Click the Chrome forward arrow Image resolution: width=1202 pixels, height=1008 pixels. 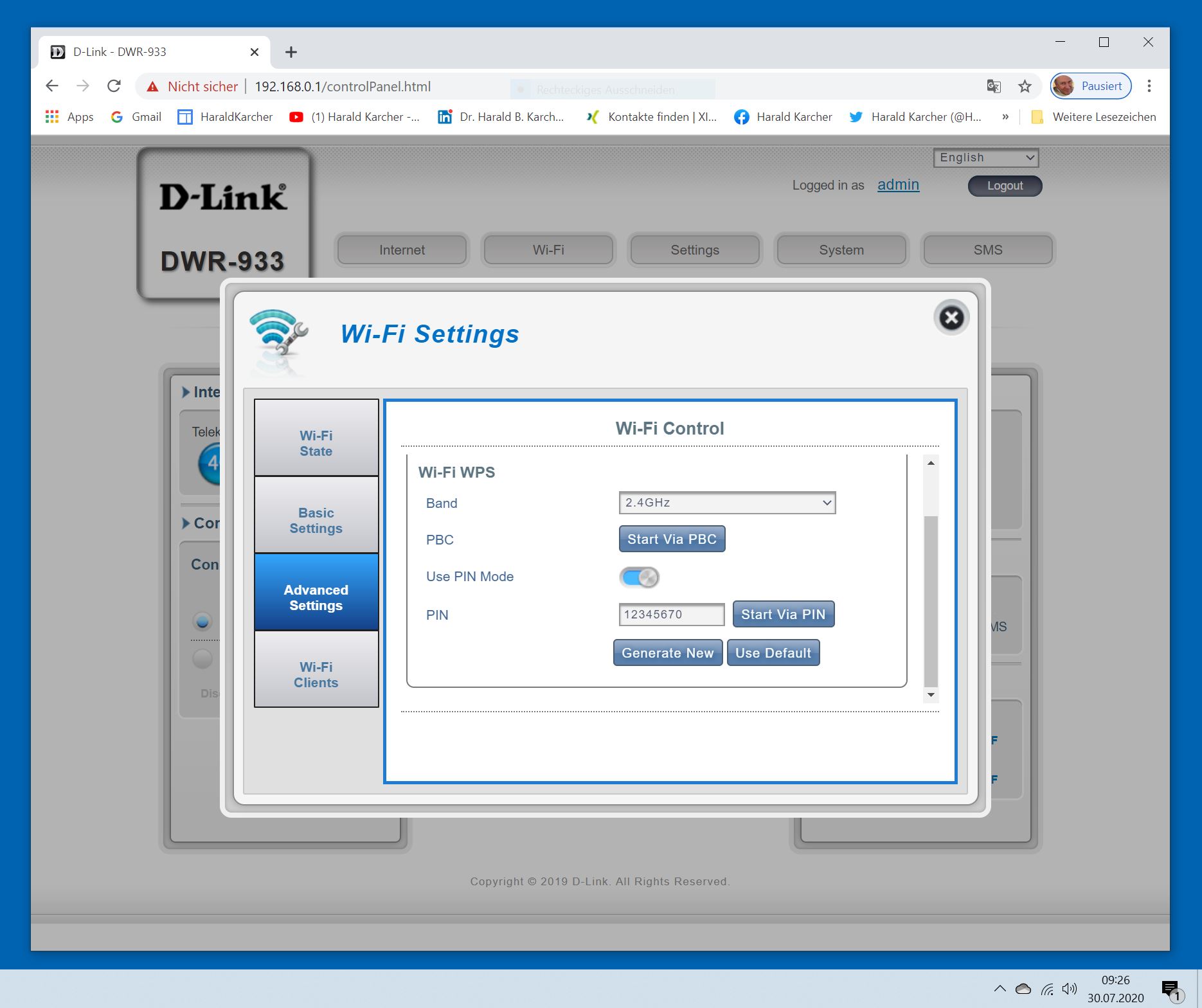coord(83,86)
